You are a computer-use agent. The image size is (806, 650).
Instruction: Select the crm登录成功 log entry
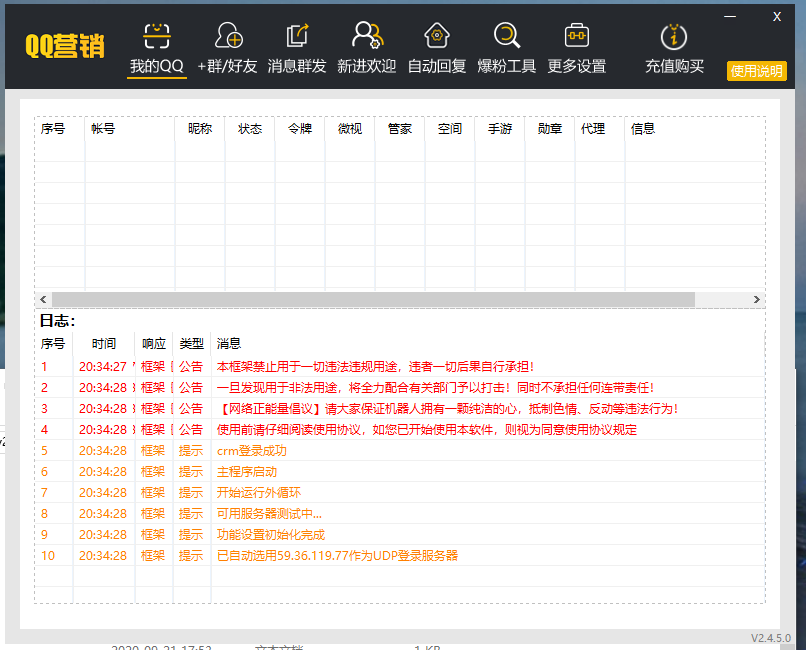click(x=400, y=451)
